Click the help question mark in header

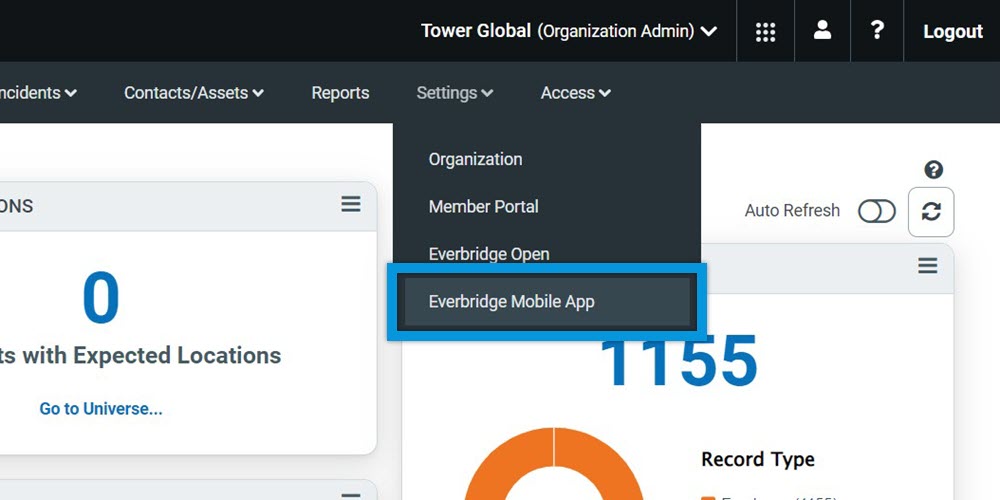878,30
